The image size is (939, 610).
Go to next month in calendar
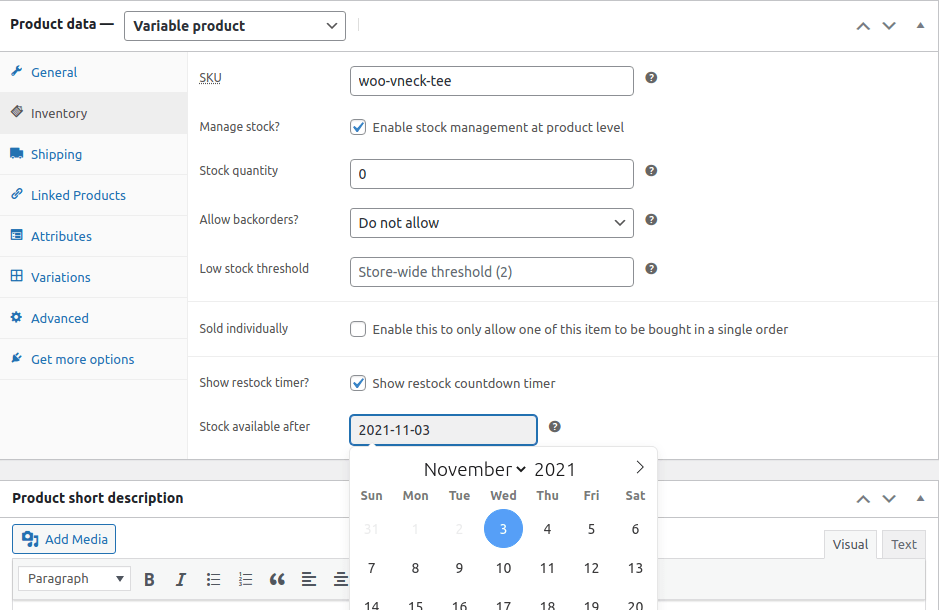640,467
